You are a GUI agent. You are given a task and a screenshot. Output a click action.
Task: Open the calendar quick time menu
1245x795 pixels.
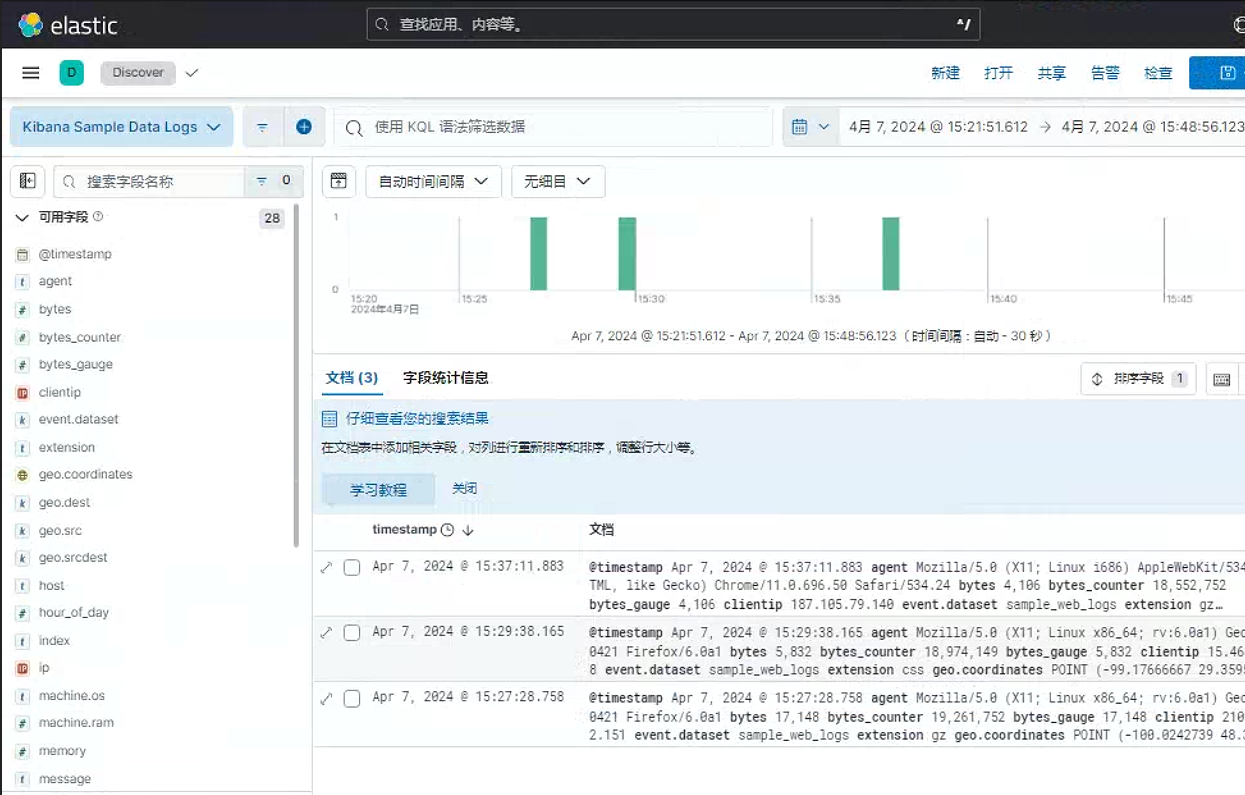click(810, 127)
